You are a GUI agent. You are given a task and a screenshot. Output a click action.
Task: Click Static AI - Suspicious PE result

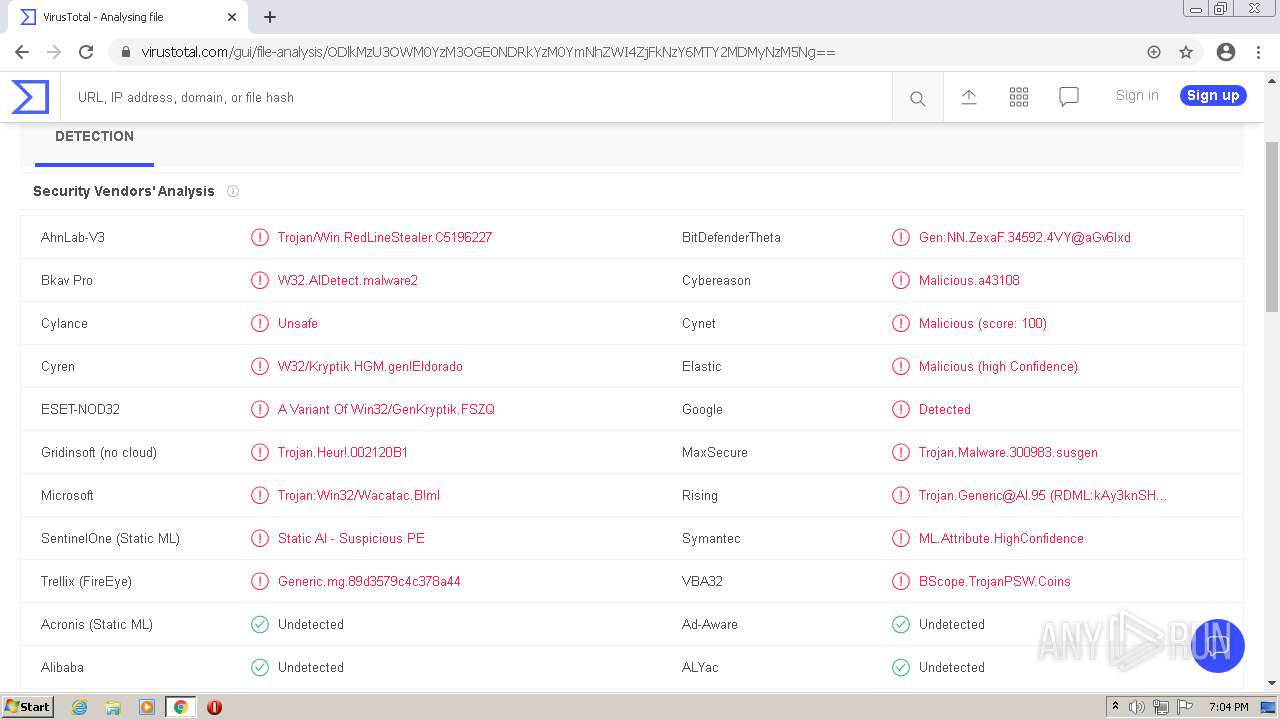coord(351,538)
